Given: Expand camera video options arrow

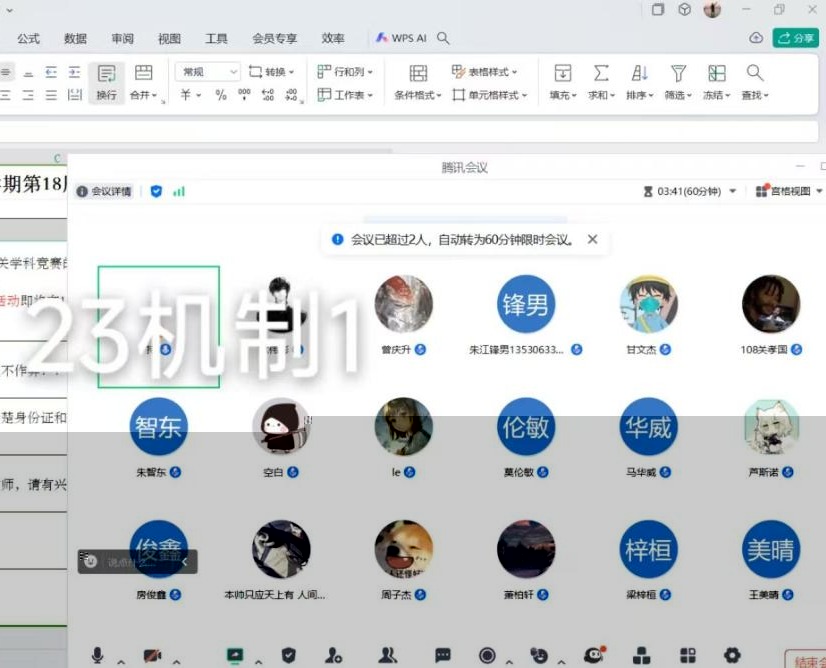Looking at the screenshot, I should click(176, 662).
